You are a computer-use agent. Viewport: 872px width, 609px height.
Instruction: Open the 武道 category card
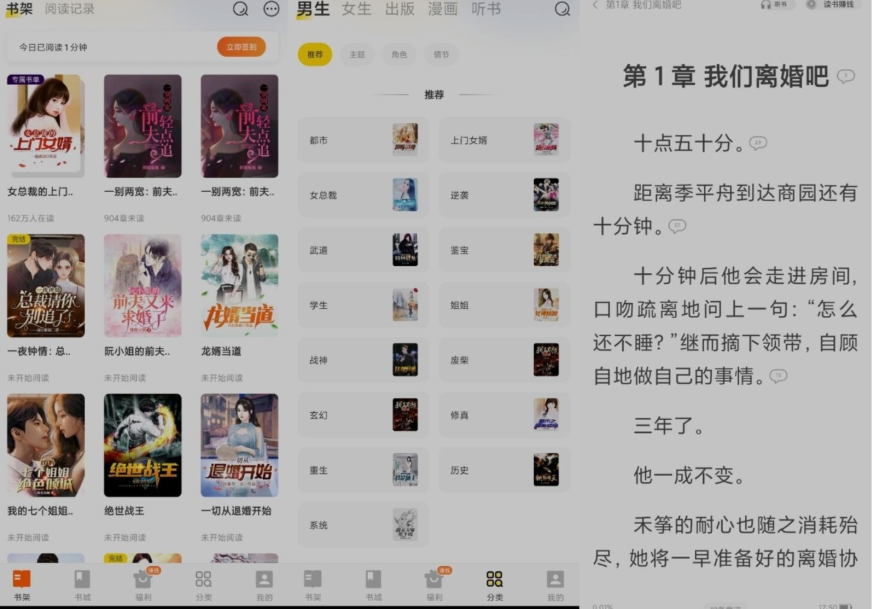(363, 250)
